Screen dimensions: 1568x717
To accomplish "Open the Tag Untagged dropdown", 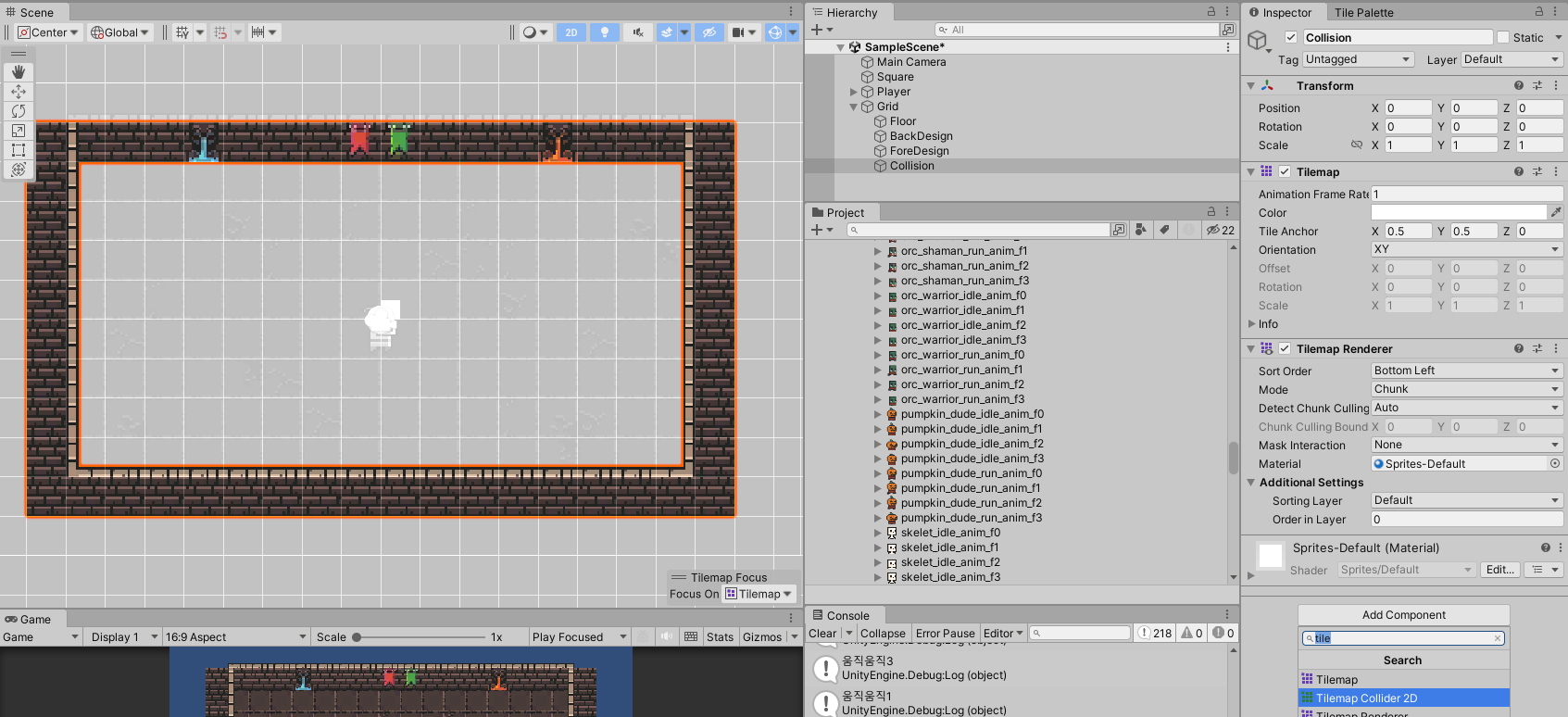I will [x=1359, y=59].
